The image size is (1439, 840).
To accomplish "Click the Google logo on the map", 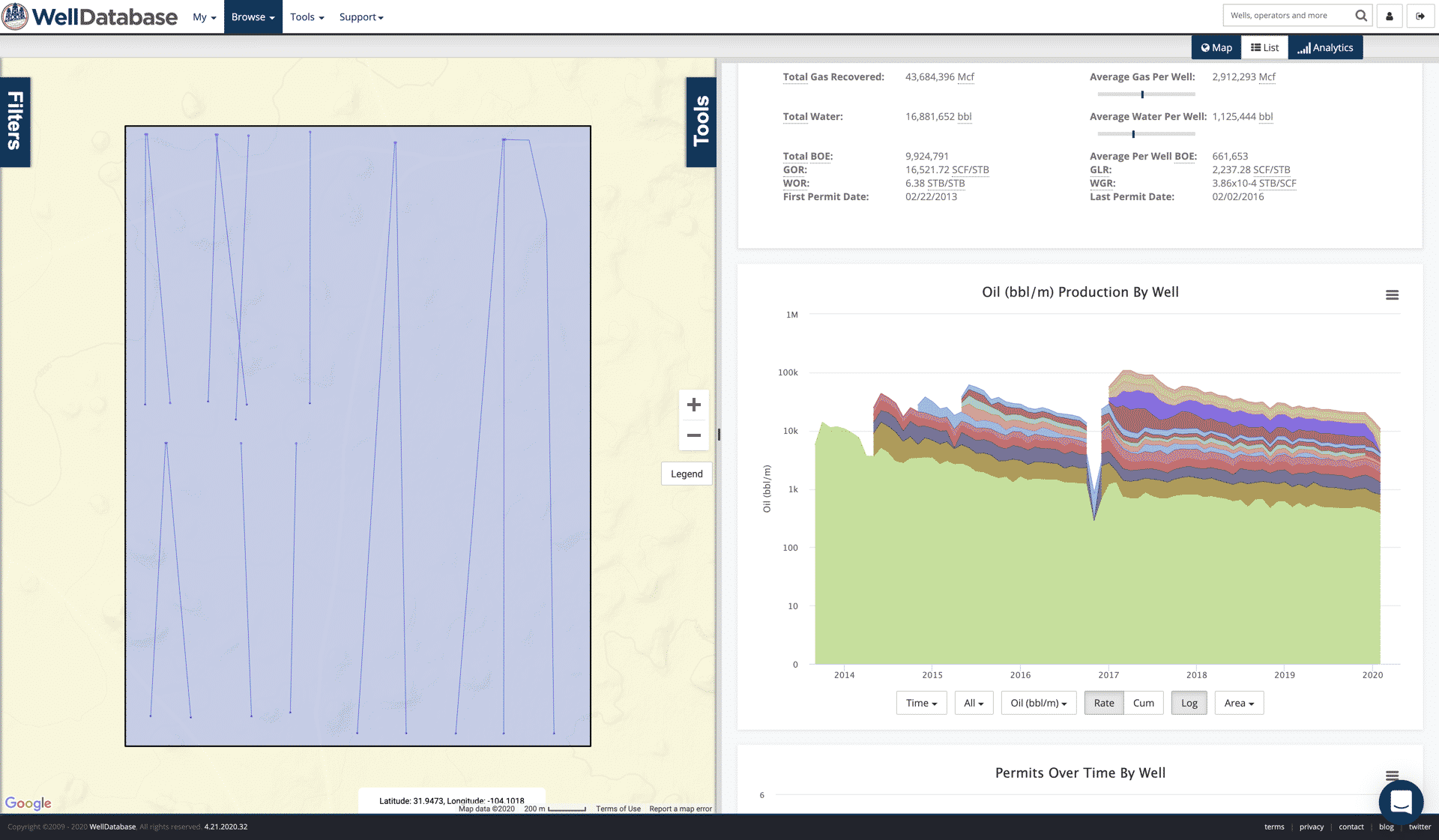I will 28,803.
